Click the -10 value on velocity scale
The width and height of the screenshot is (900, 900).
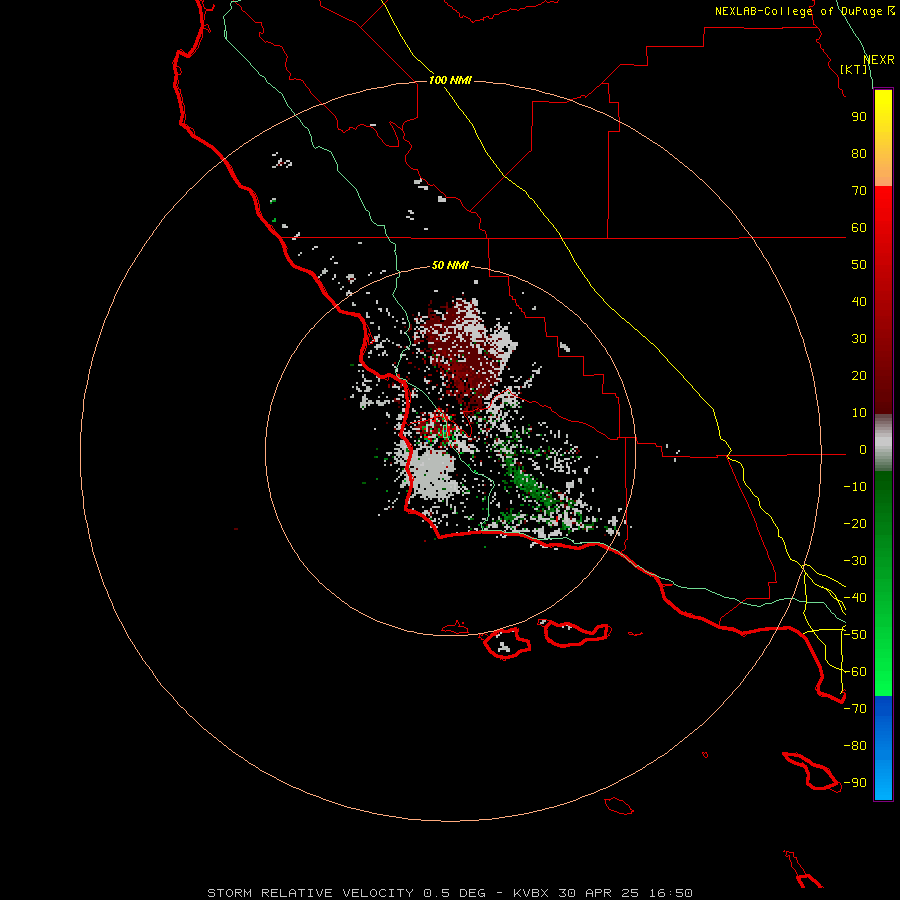pyautogui.click(x=855, y=487)
